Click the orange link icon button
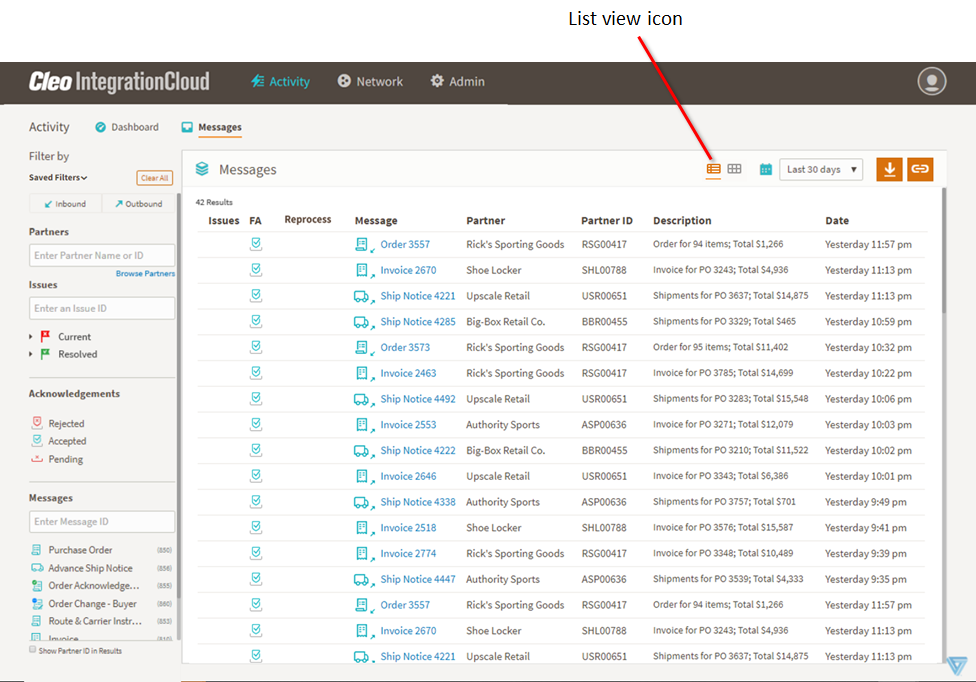Viewport: 976px width, 682px height. [920, 169]
